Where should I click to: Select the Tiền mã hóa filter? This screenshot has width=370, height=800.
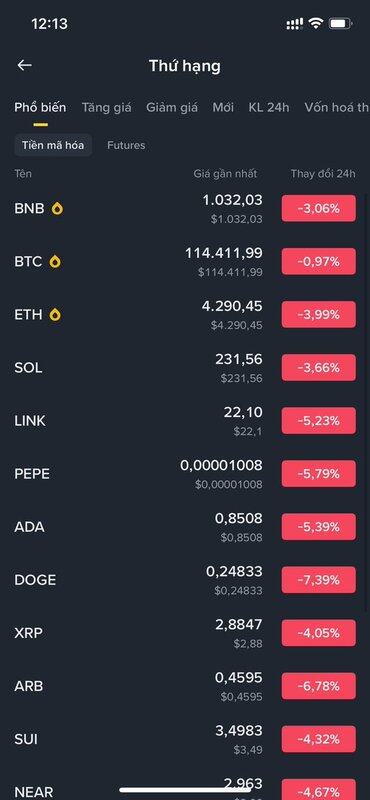click(x=53, y=145)
